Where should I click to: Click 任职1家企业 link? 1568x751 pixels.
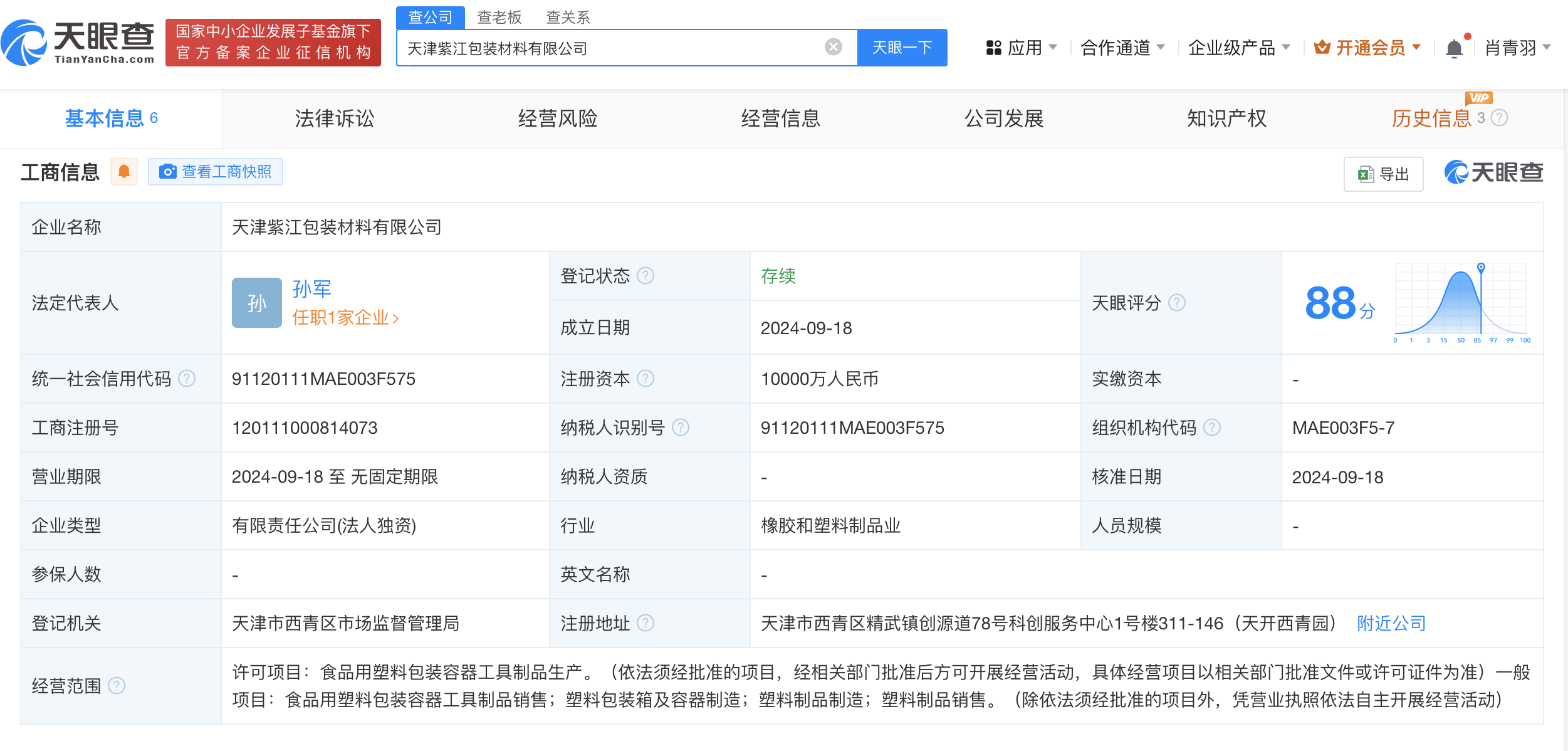(345, 318)
